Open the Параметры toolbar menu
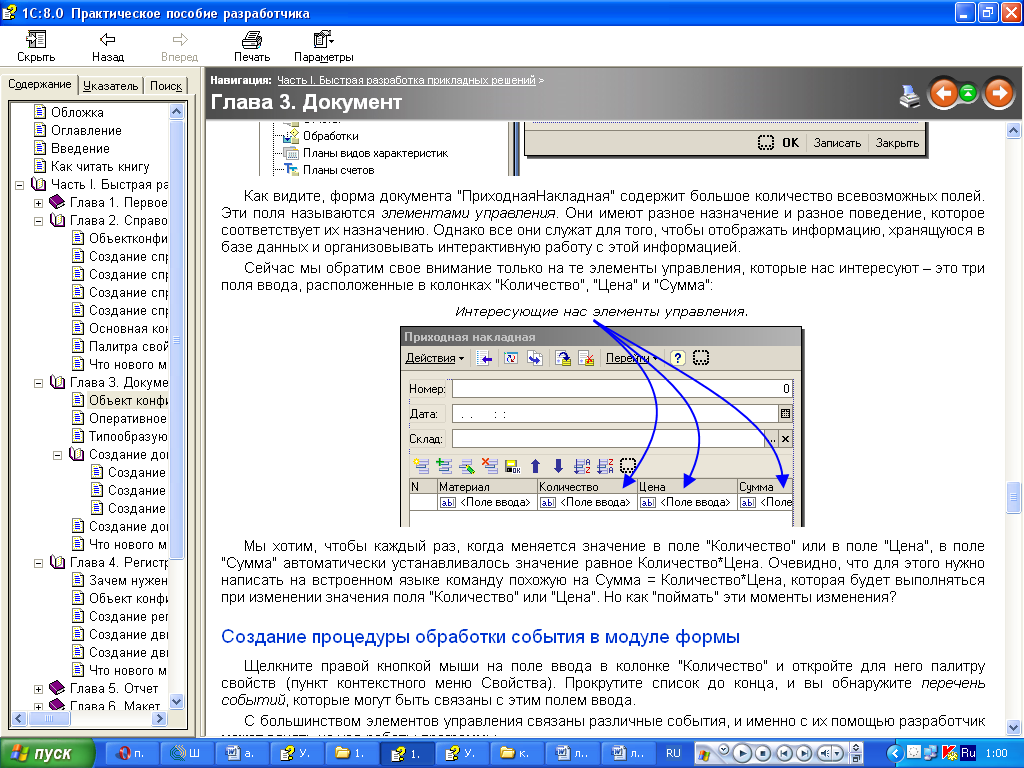The width and height of the screenshot is (1024, 768). (324, 46)
